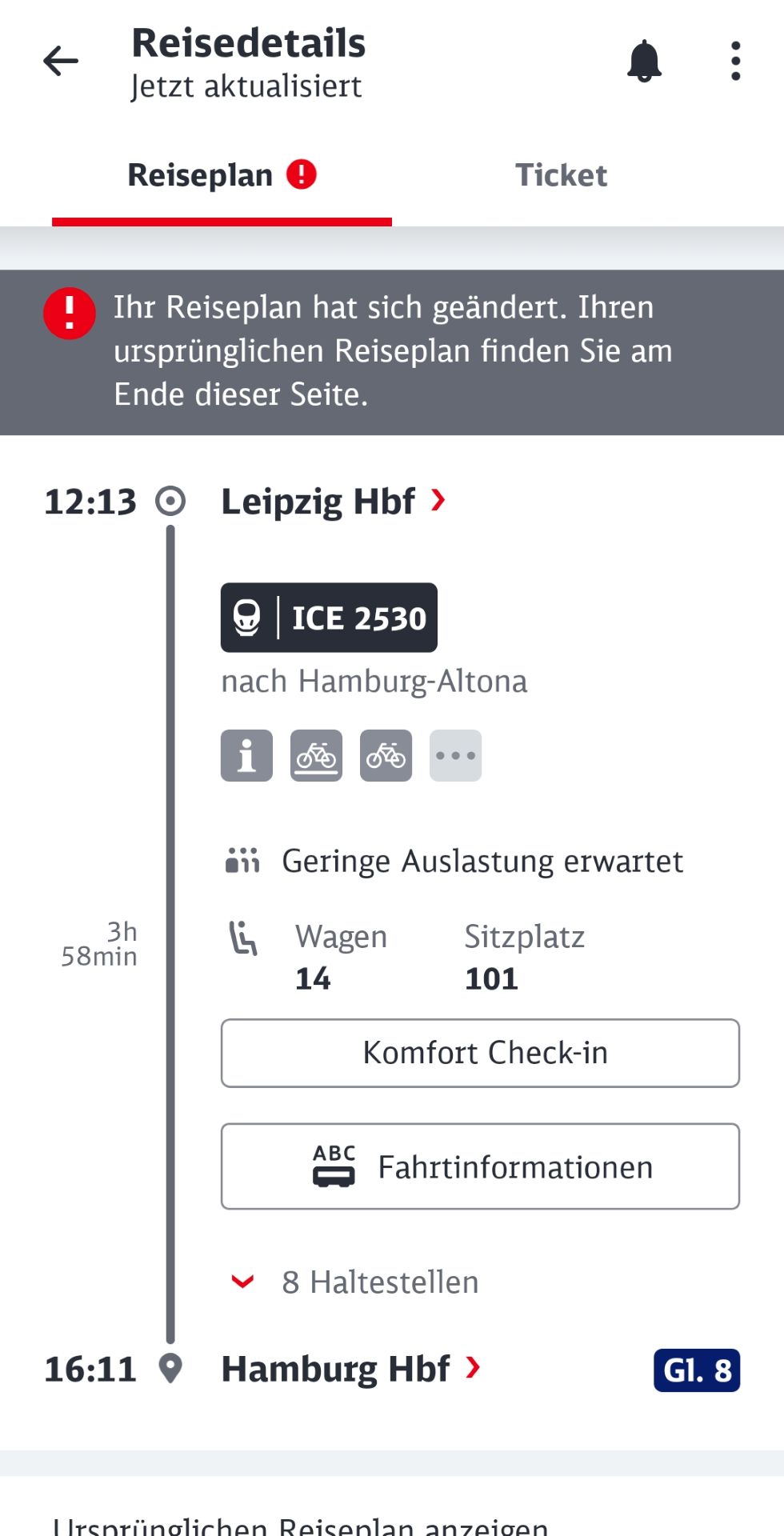Tap the back arrow in header
This screenshot has width=784, height=1536.
point(61,62)
